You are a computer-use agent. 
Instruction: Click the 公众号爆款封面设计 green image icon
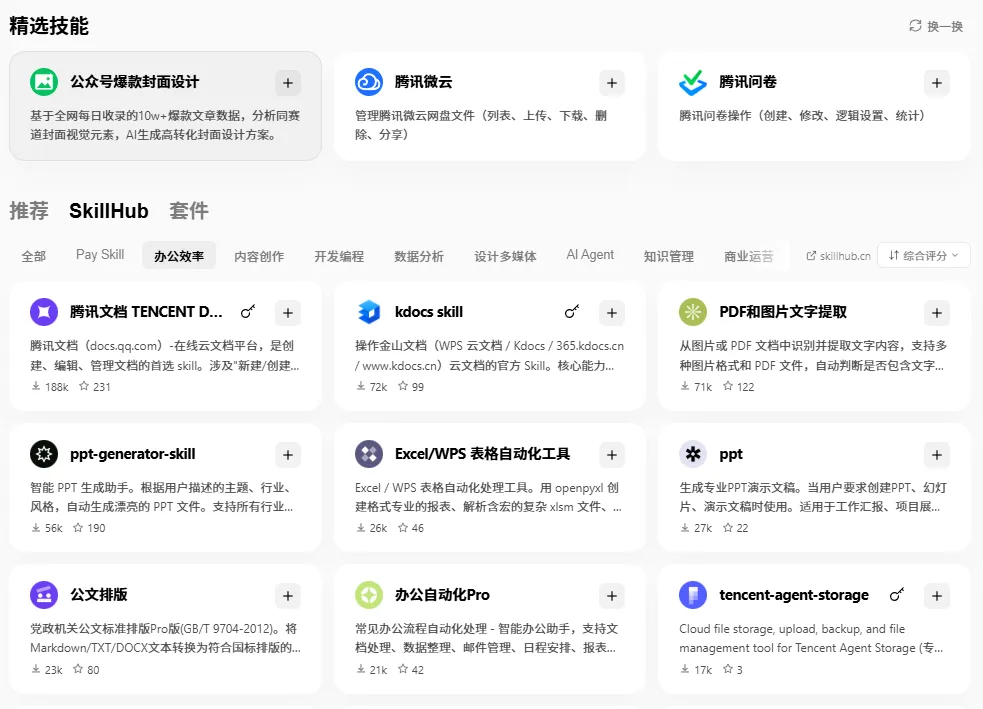pos(44,82)
